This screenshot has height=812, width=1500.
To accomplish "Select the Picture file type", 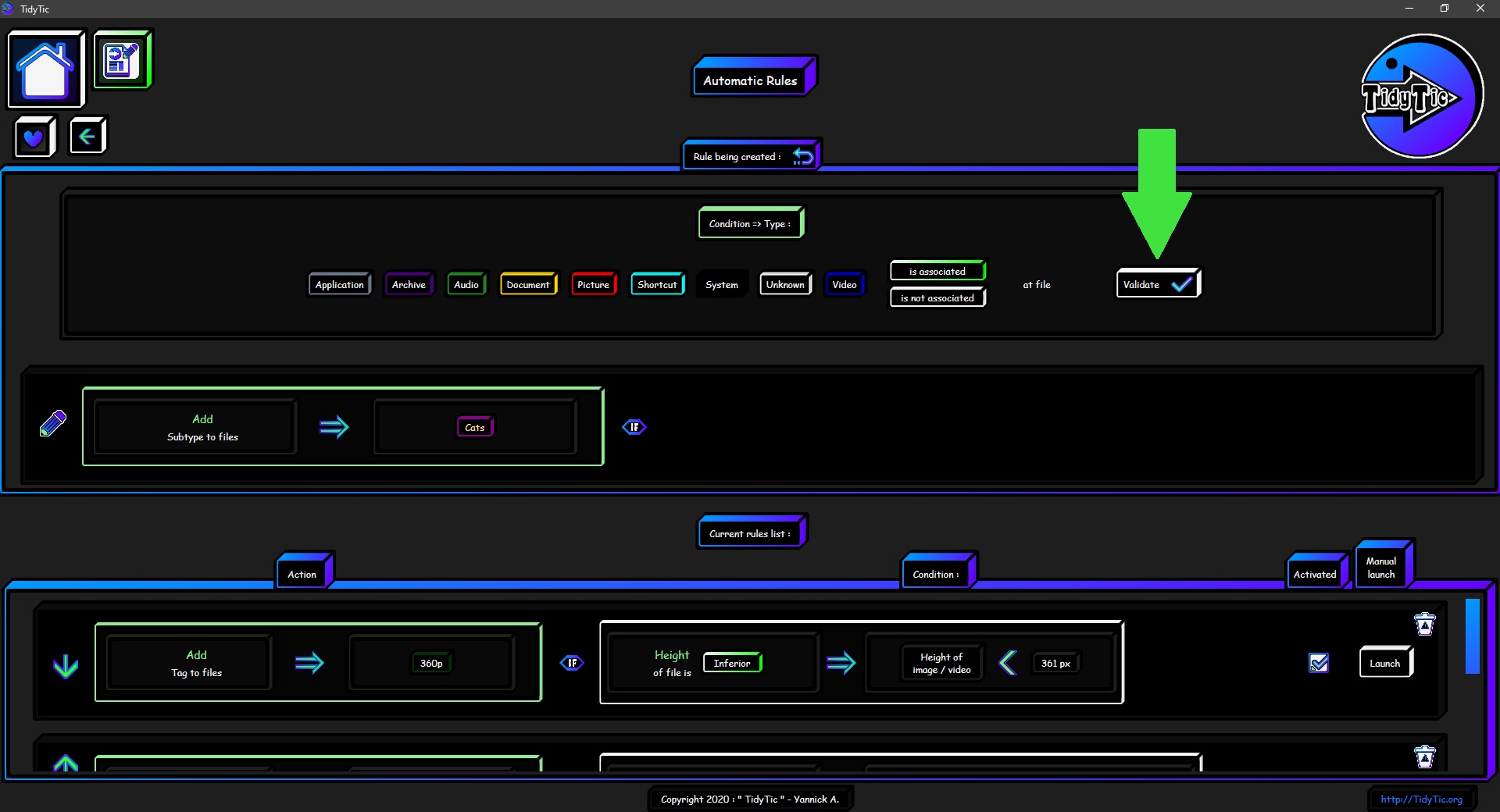I will (594, 284).
